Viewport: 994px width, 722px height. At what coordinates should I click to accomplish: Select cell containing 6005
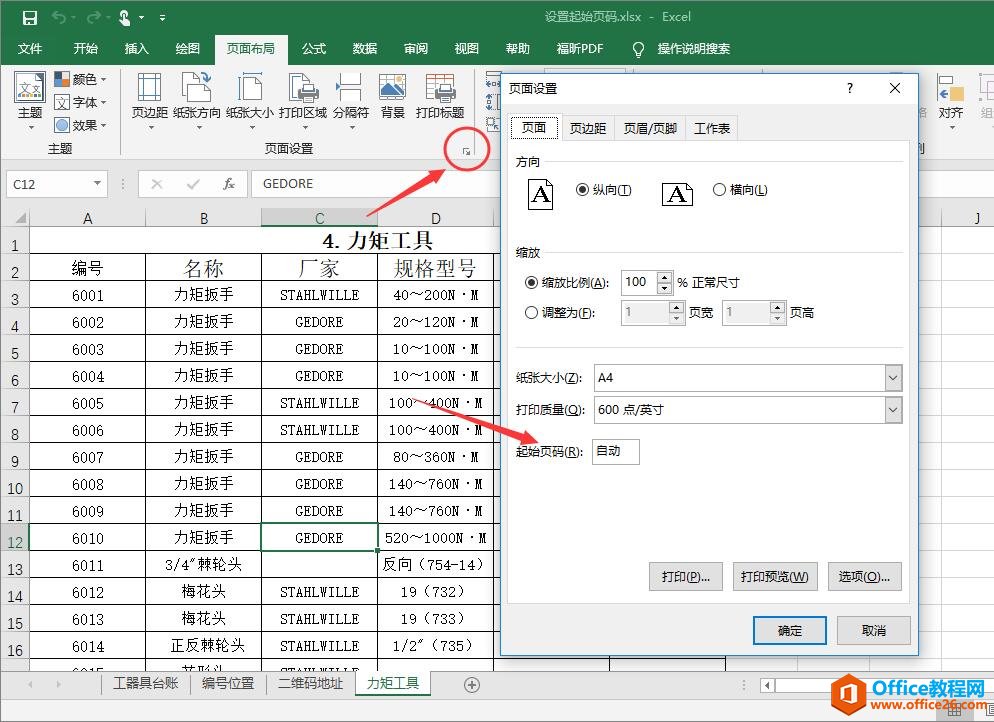coord(87,403)
